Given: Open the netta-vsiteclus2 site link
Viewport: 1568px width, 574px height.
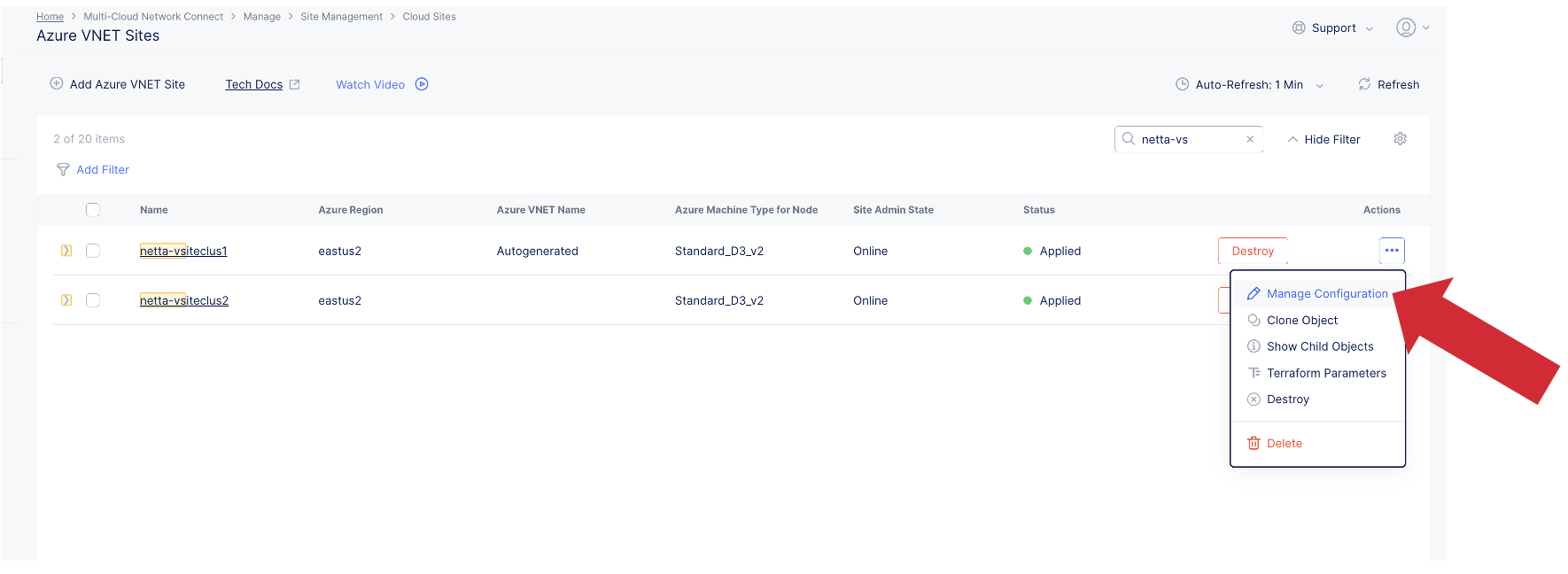Looking at the screenshot, I should pos(184,300).
